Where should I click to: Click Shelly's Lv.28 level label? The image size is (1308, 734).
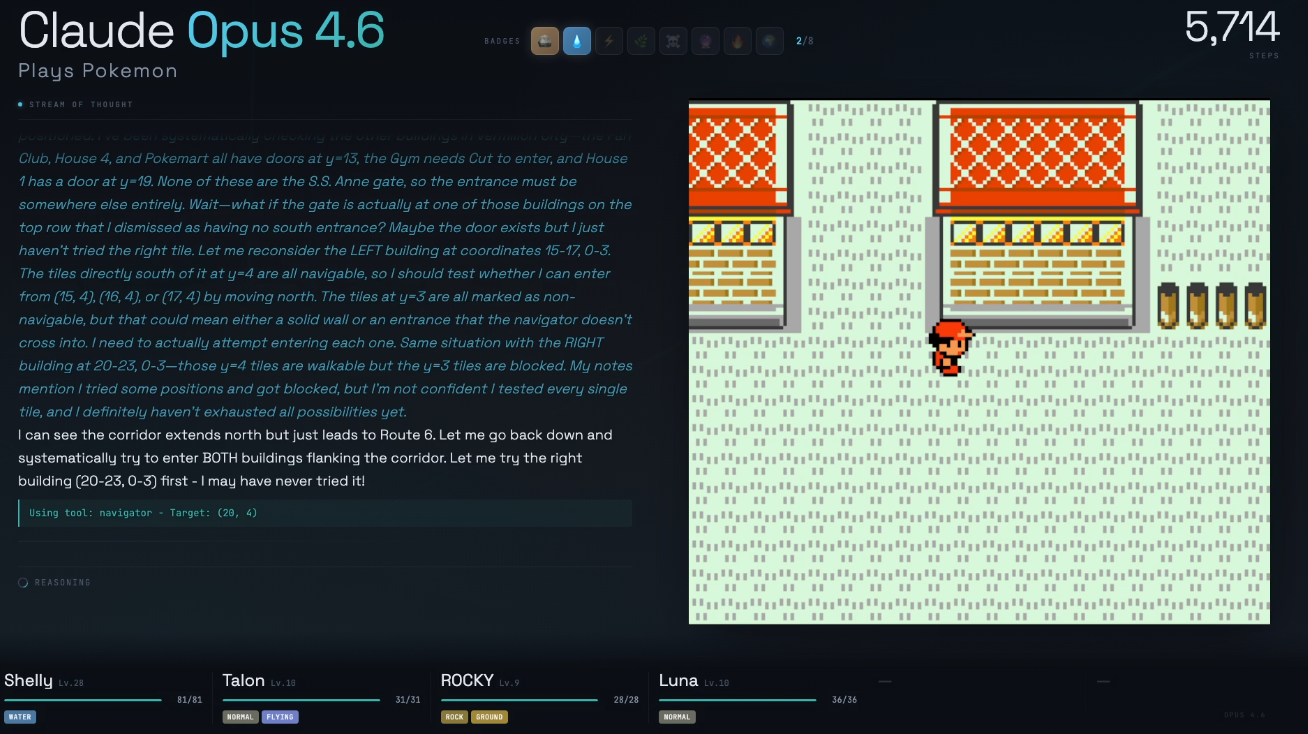tap(71, 683)
